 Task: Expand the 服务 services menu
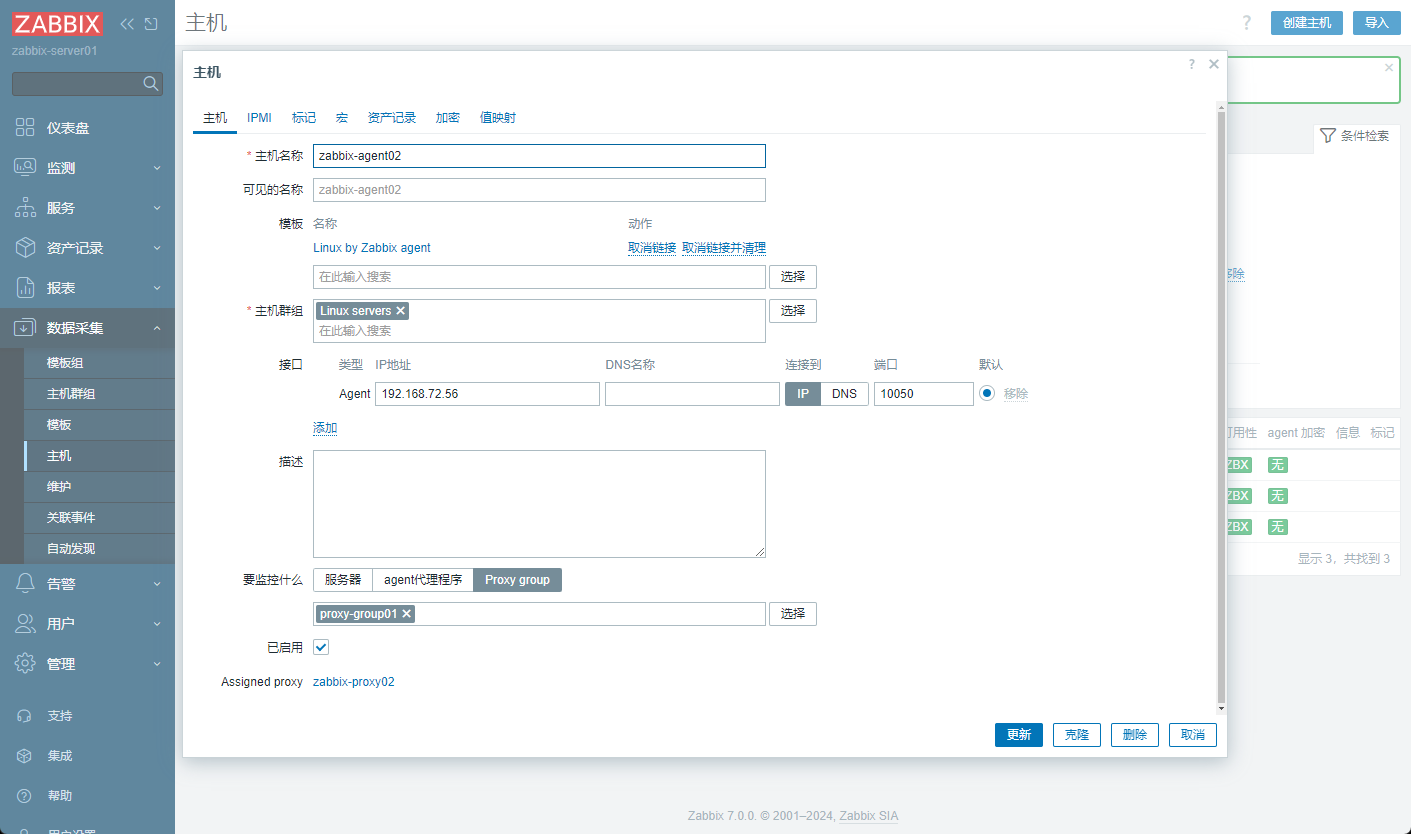[x=60, y=207]
